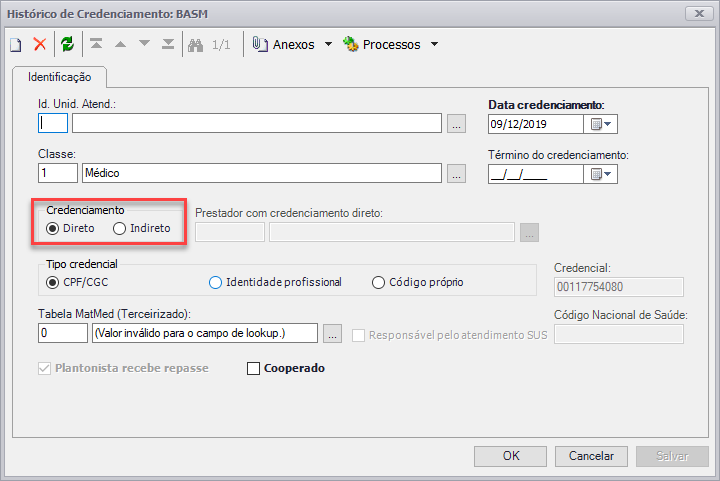Go to next record down arrow
This screenshot has height=481, width=720.
[x=144, y=44]
